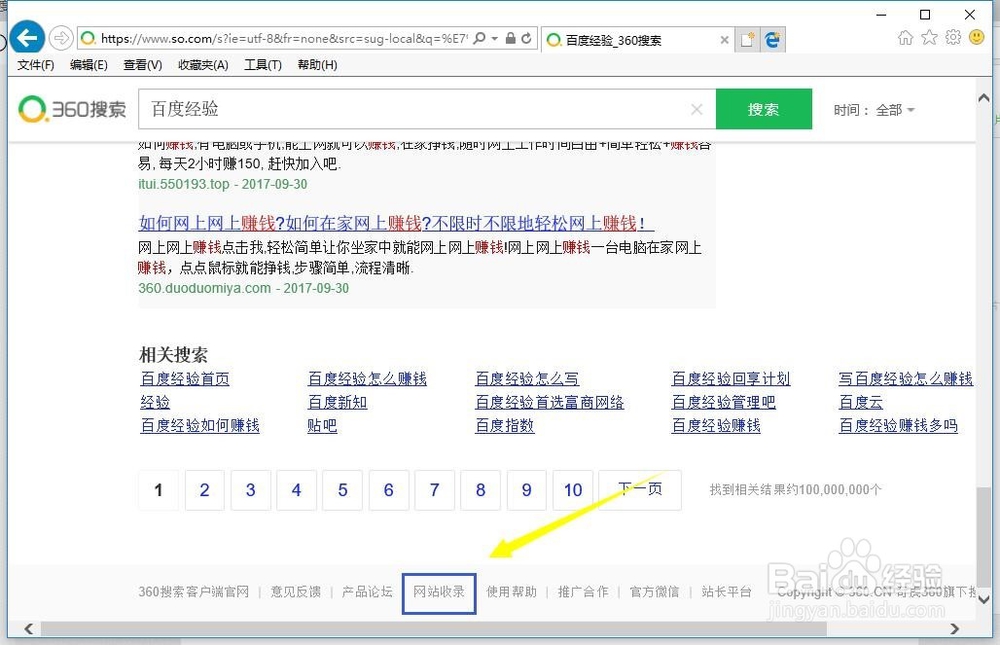Select the 百度经验_360搜索 tab
The height and width of the screenshot is (645, 1000).
point(638,40)
